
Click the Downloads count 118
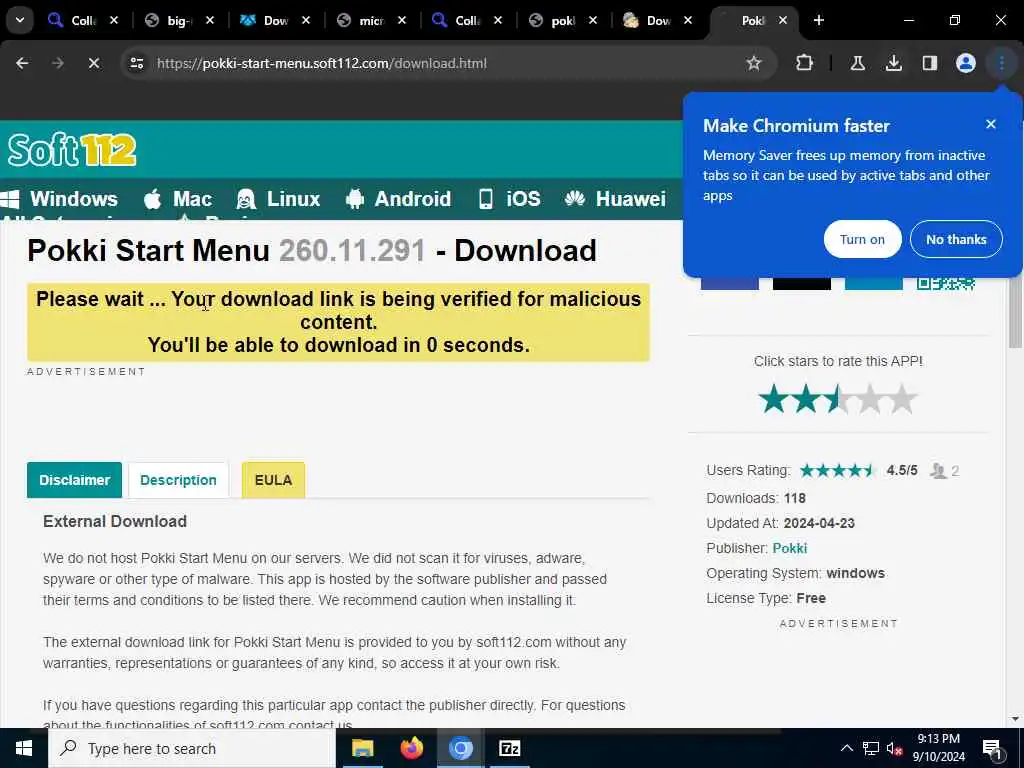(795, 498)
